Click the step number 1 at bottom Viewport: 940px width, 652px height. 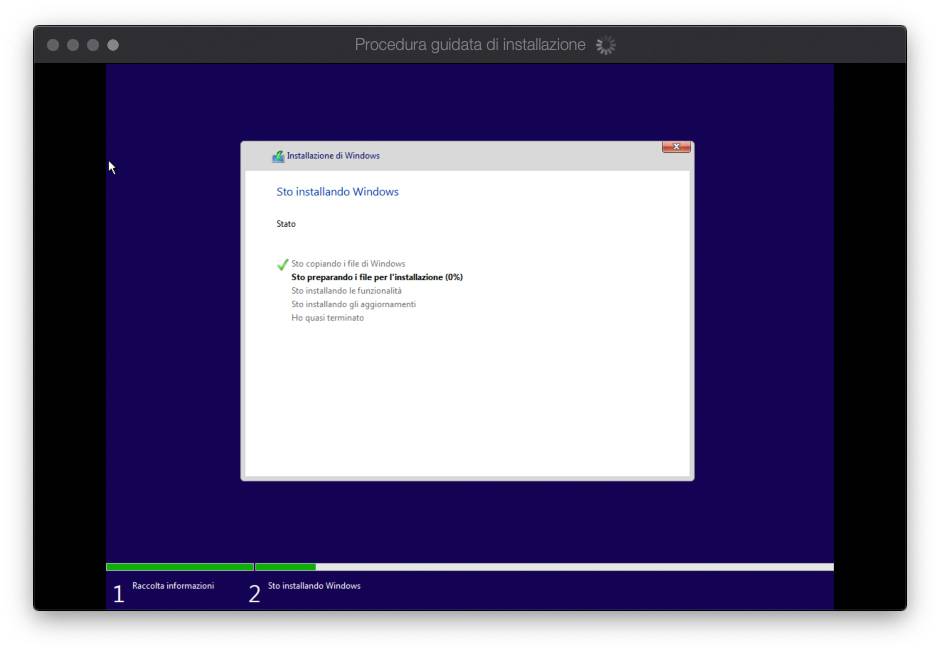click(119, 594)
